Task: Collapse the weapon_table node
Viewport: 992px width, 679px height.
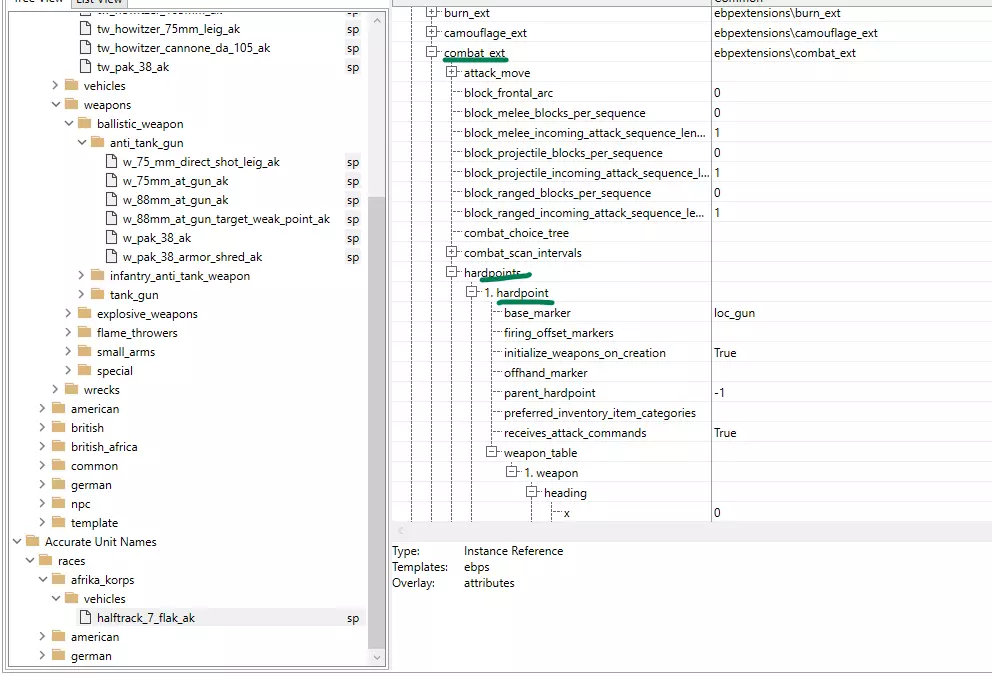Action: tap(492, 452)
